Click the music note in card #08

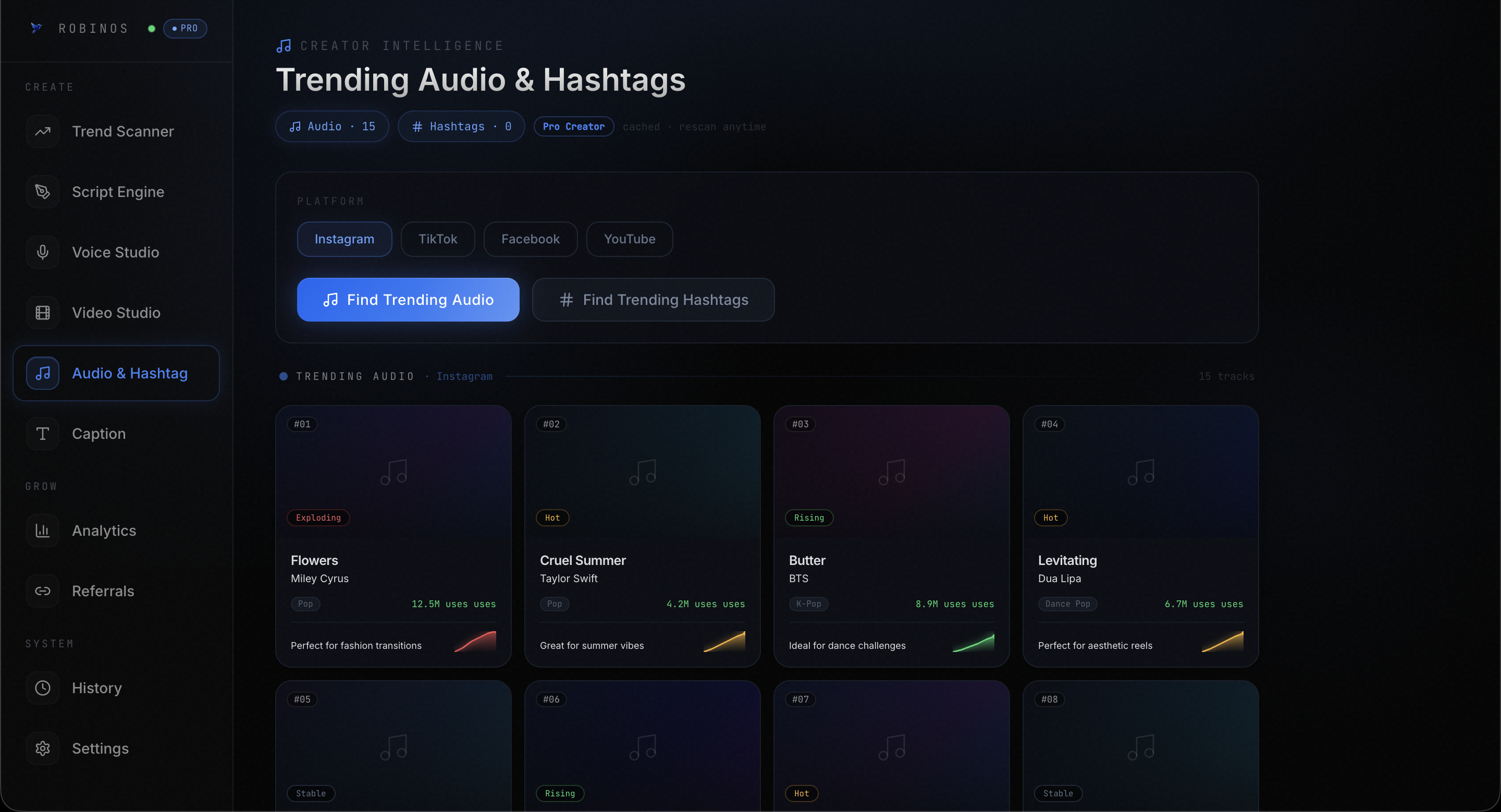point(1141,747)
